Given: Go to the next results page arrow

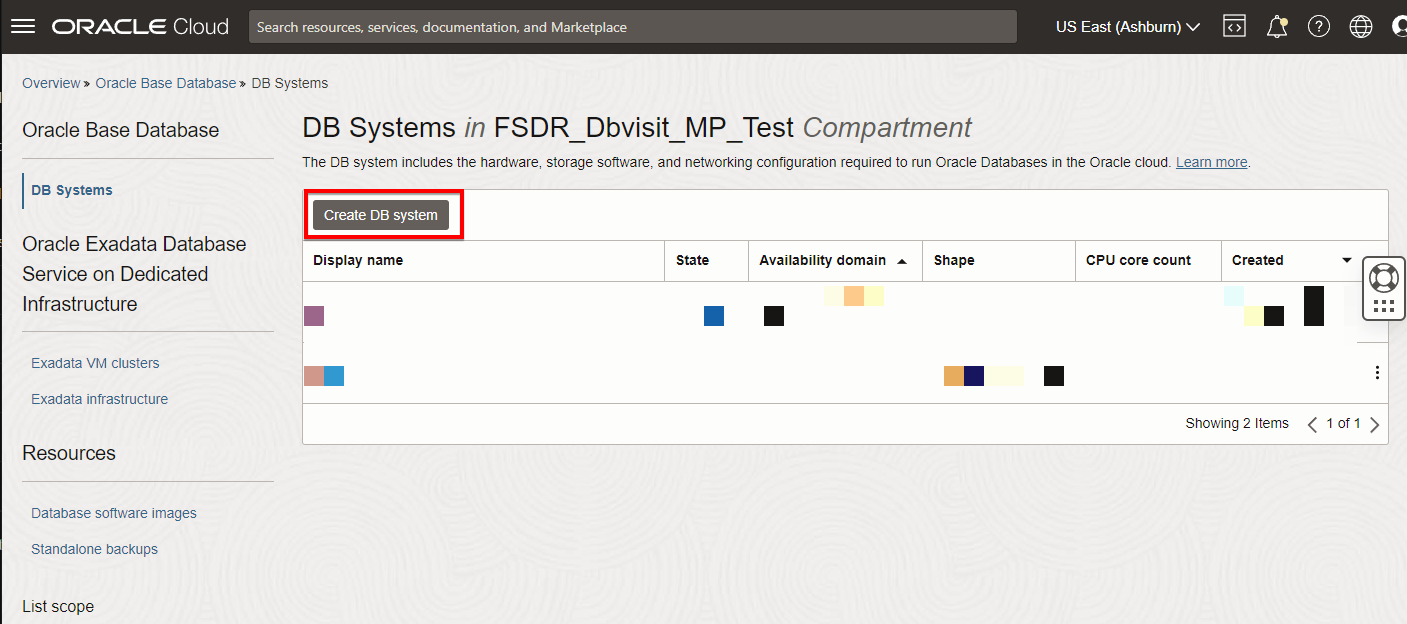Looking at the screenshot, I should pos(1375,424).
